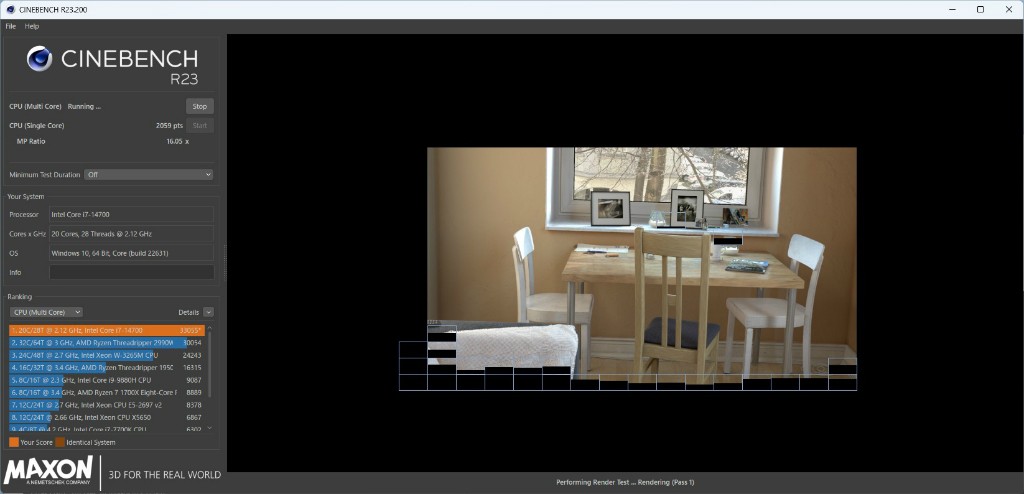Open the Help menu
The height and width of the screenshot is (494, 1024).
[32, 26]
